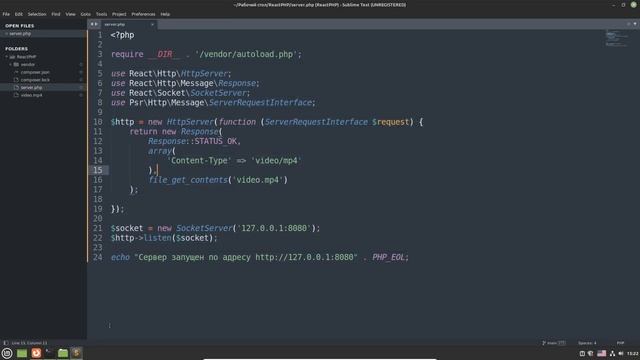Click the shield security tray icon
The height and width of the screenshot is (360, 640).
pos(591,353)
